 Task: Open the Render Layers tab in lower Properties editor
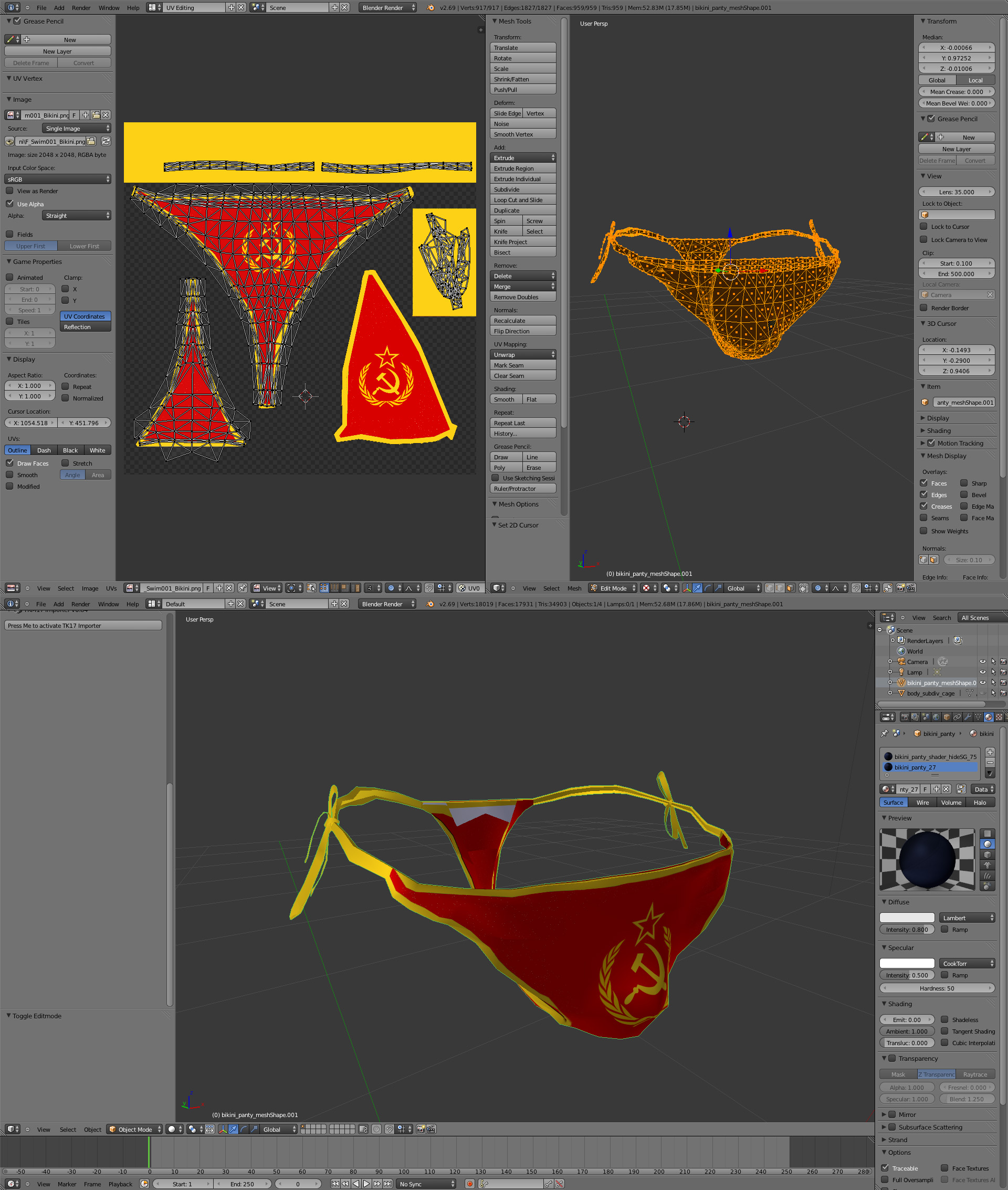tap(915, 717)
